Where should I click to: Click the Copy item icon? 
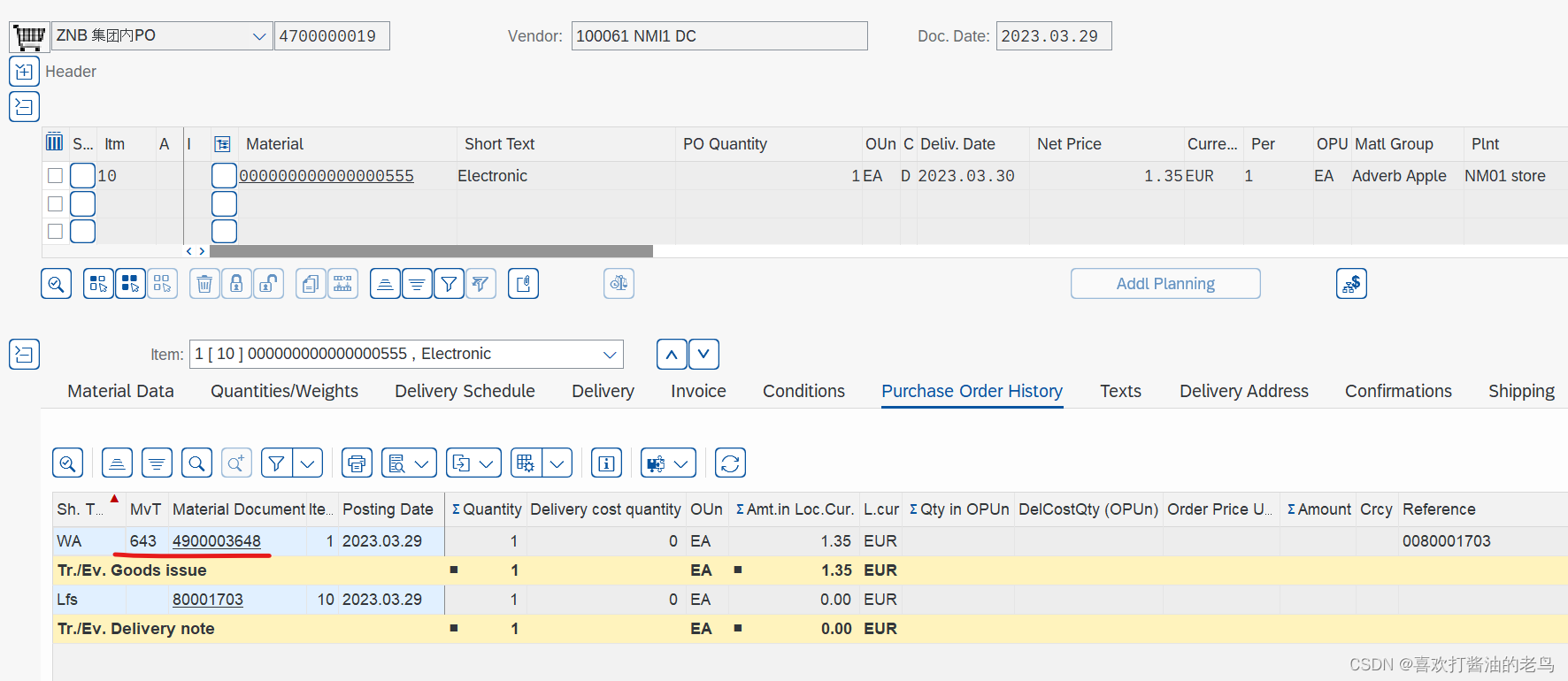pos(311,284)
